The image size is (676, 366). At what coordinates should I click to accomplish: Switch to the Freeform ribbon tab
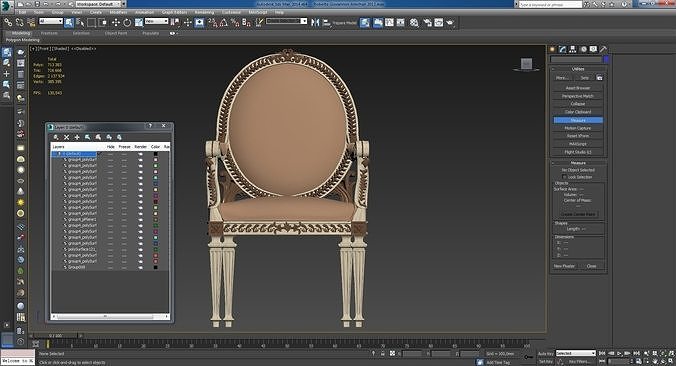(x=49, y=33)
